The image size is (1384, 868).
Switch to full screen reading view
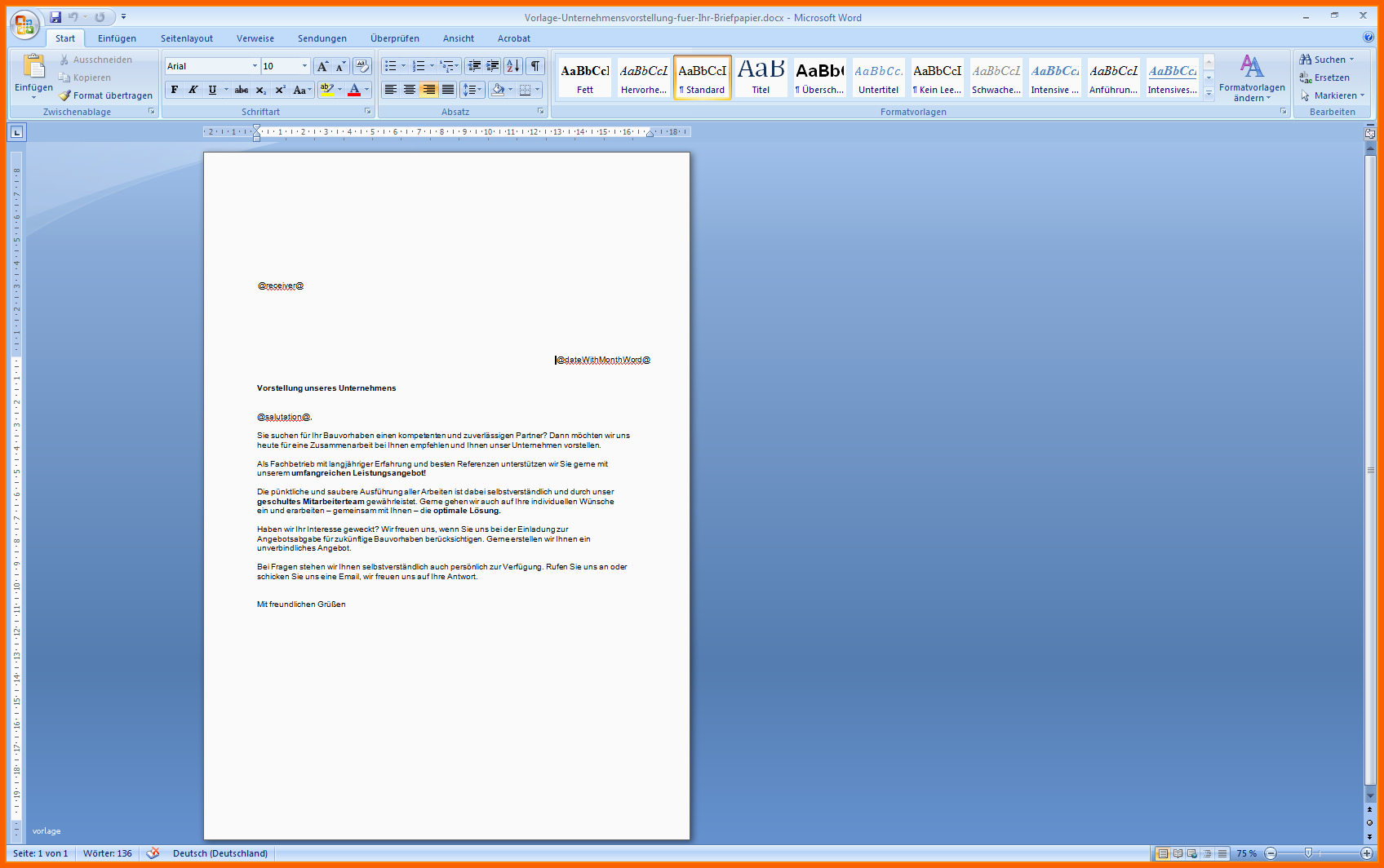click(1178, 853)
